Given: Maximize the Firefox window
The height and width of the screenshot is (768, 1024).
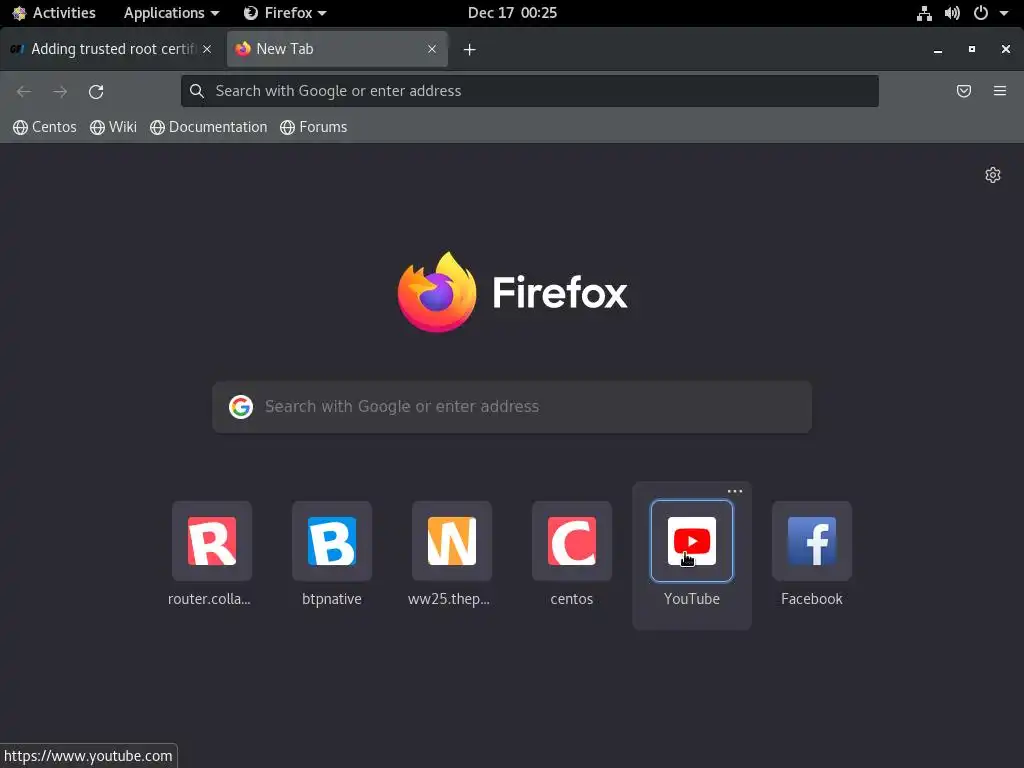Looking at the screenshot, I should click(972, 49).
